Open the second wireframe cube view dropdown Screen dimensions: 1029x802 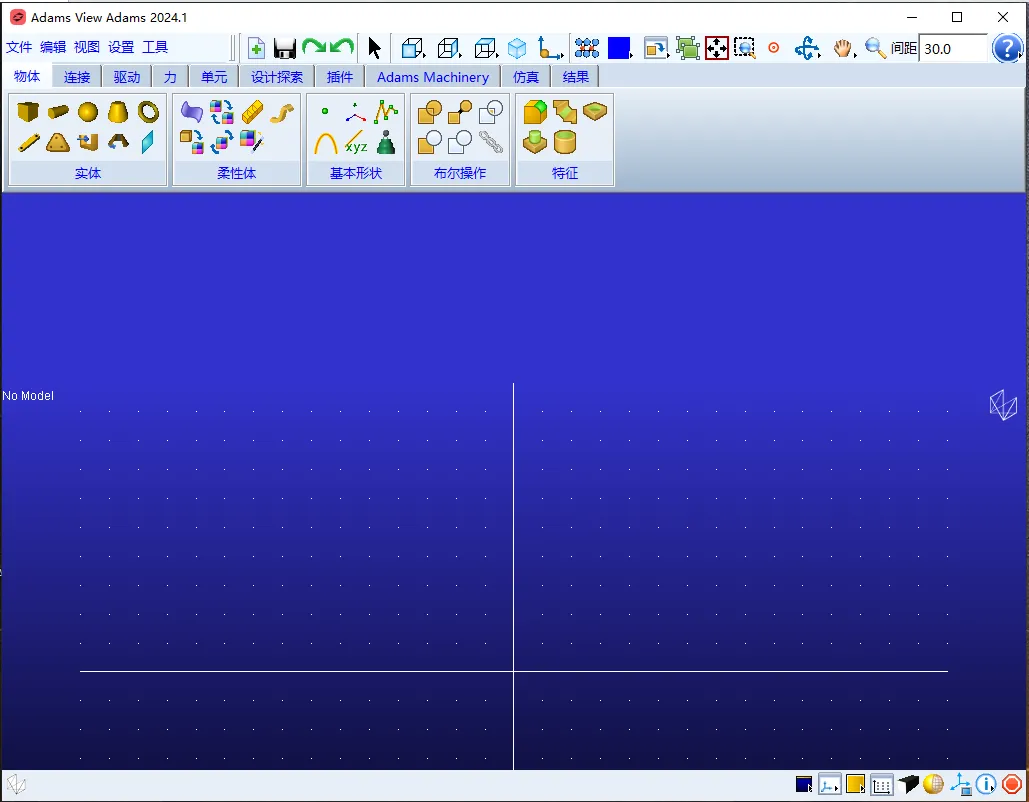pyautogui.click(x=450, y=48)
